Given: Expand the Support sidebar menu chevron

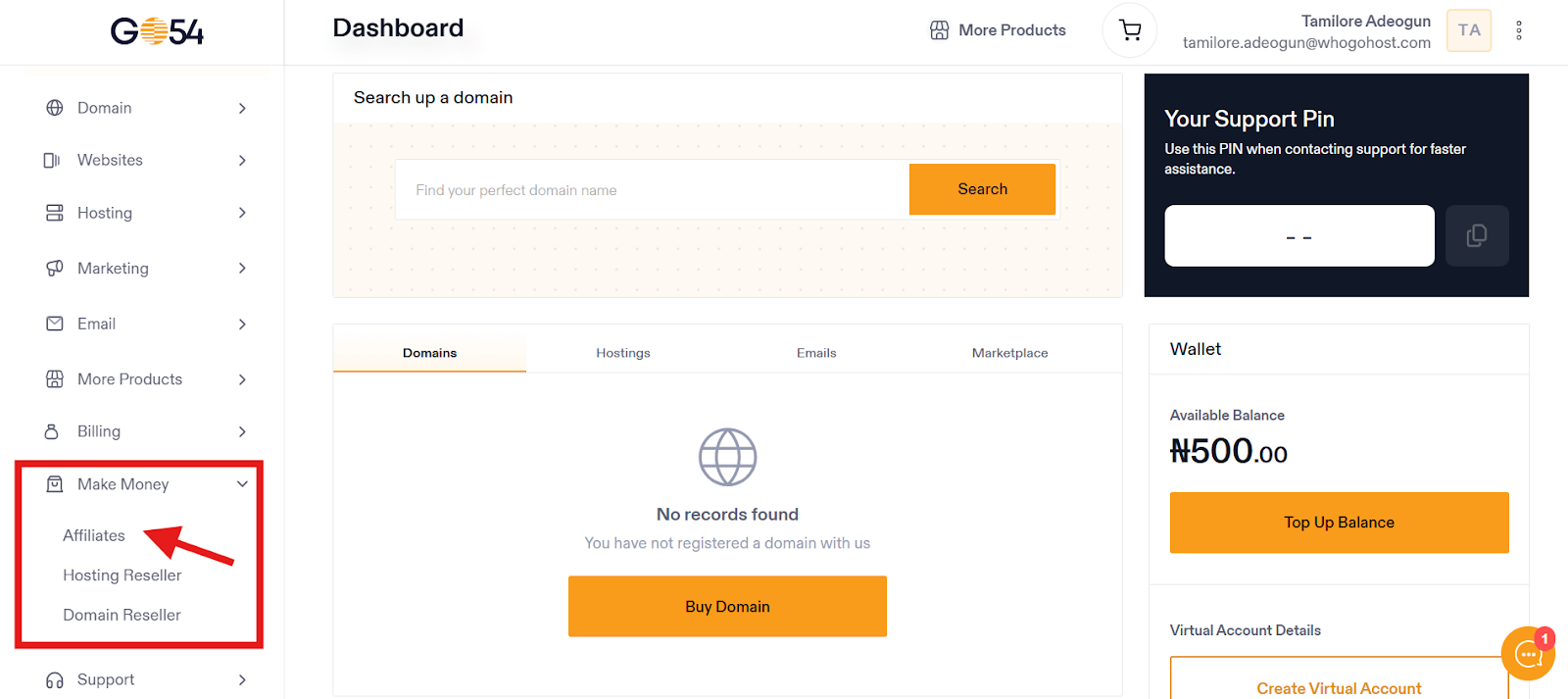Looking at the screenshot, I should (x=242, y=679).
